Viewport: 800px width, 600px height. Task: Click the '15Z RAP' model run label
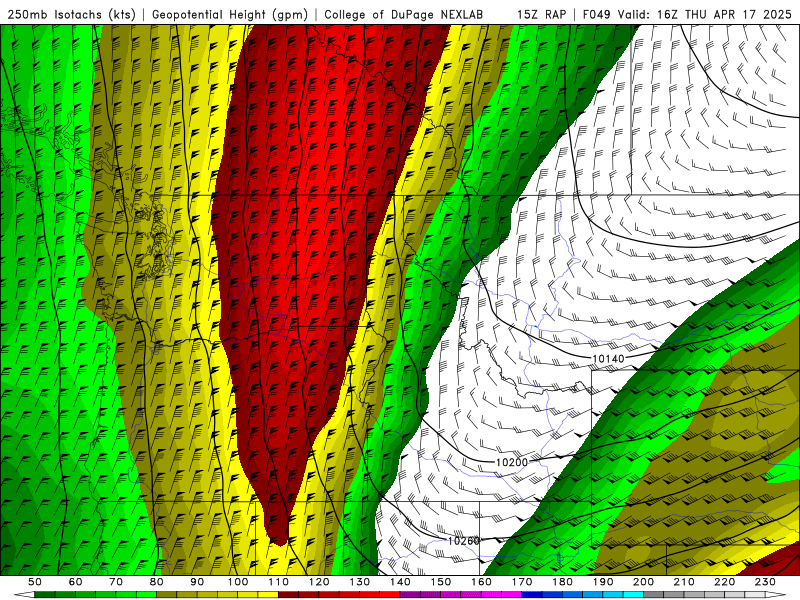(x=541, y=14)
